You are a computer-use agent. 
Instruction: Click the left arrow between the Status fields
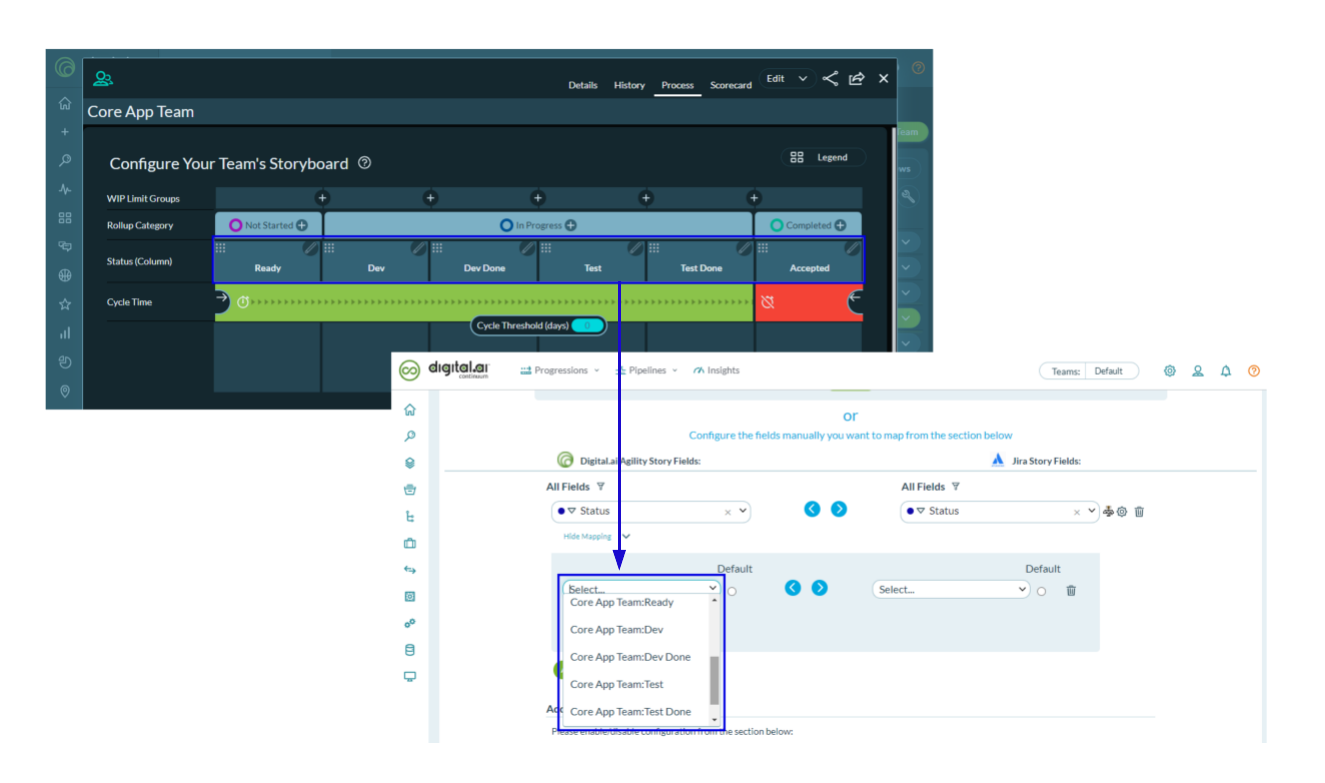tap(812, 509)
